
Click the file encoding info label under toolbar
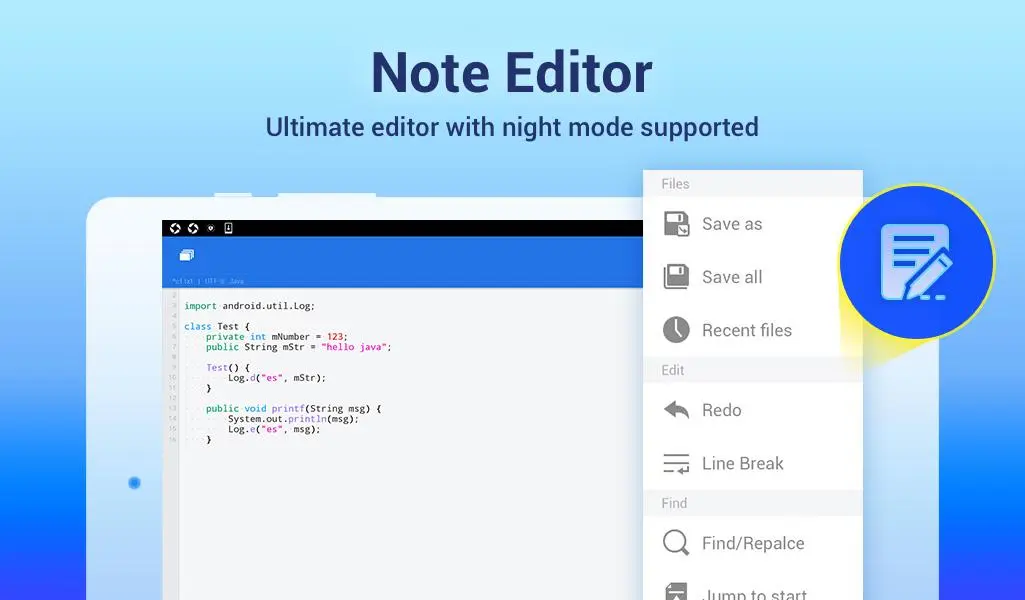tap(208, 281)
